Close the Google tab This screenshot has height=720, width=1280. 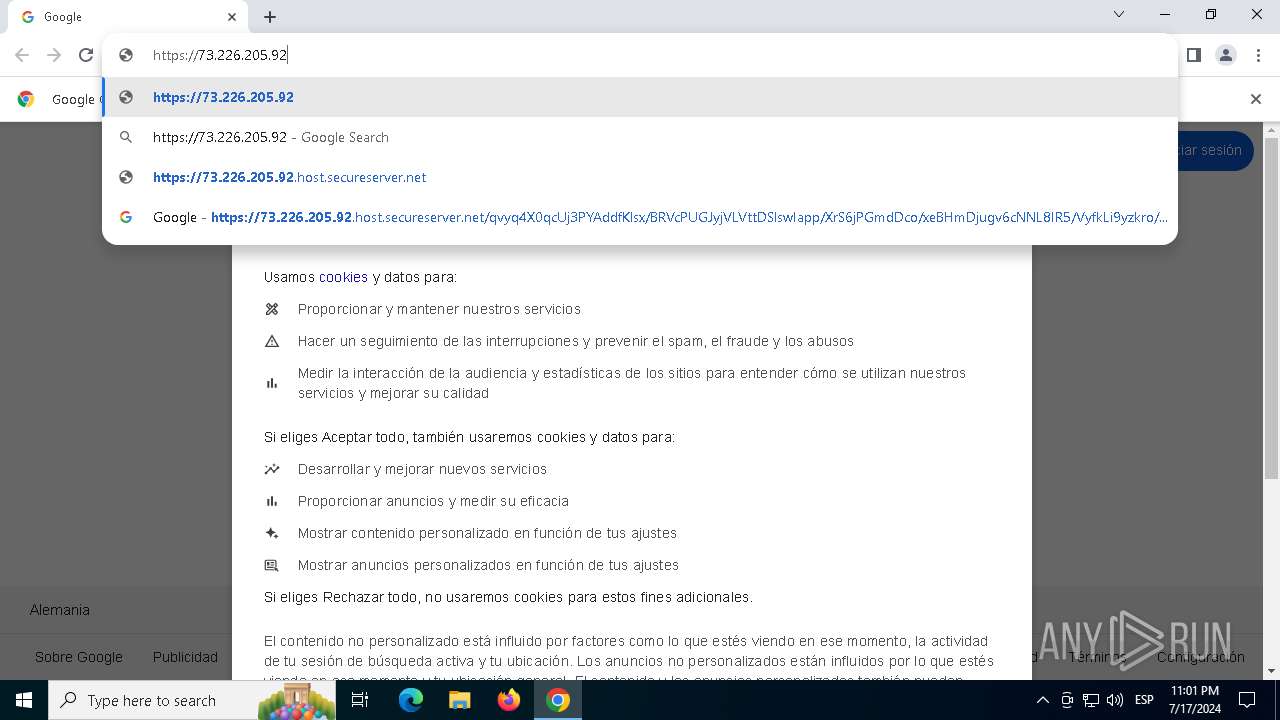click(232, 17)
